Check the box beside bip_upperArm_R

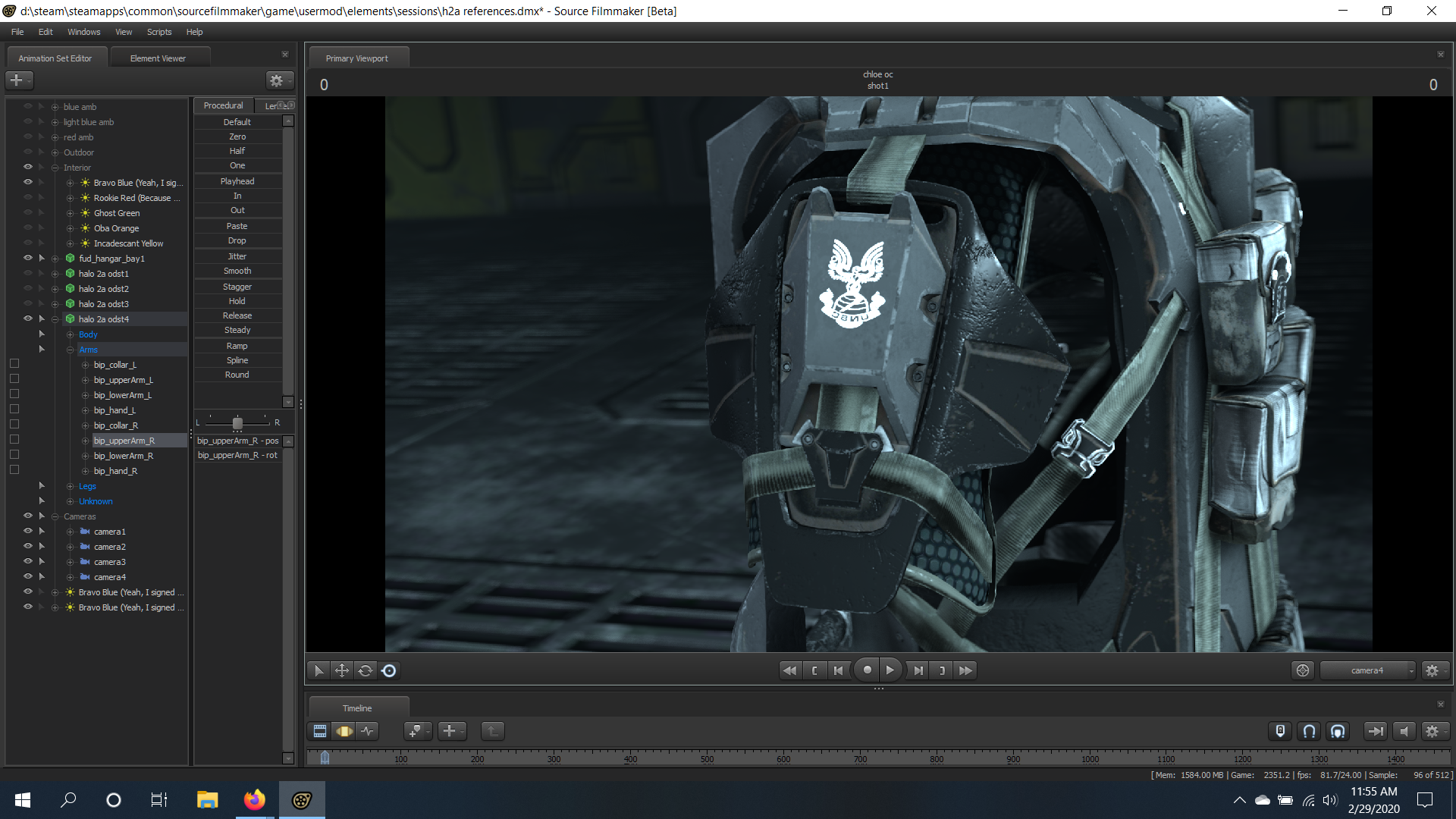14,440
